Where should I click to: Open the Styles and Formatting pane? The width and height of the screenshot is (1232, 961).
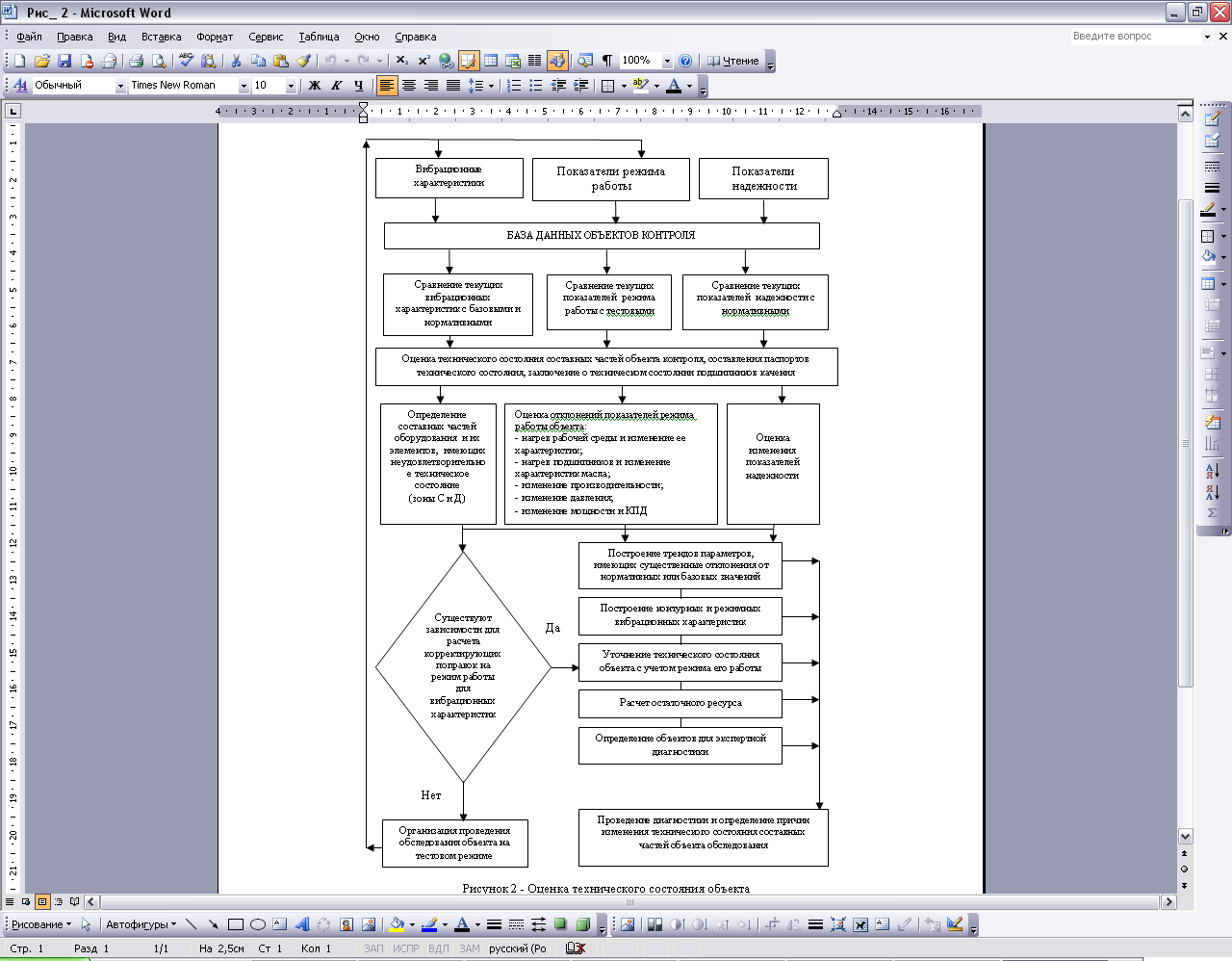pyautogui.click(x=19, y=86)
